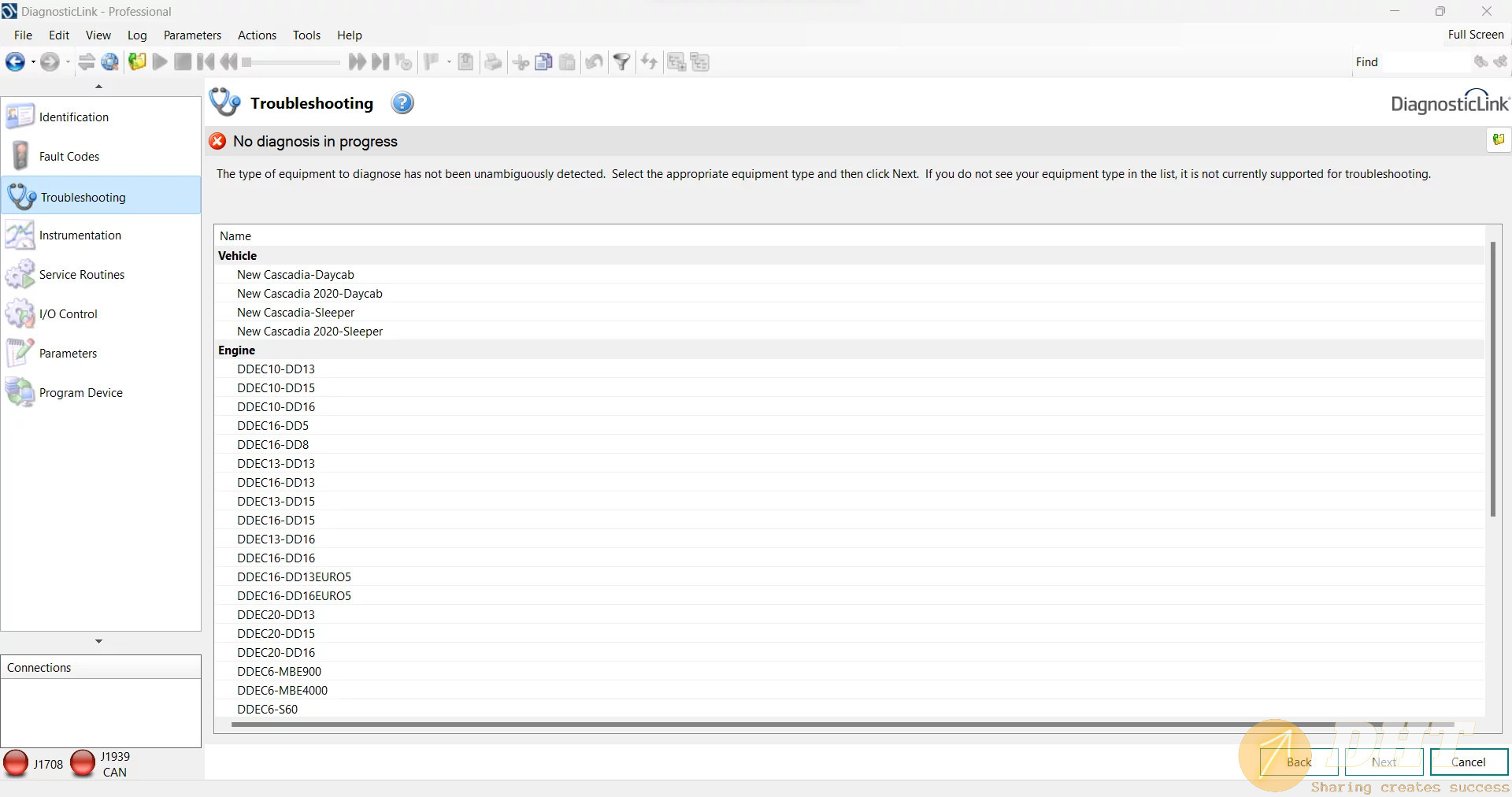1512x797 pixels.
Task: Open the log file folder icon
Action: pos(137,62)
